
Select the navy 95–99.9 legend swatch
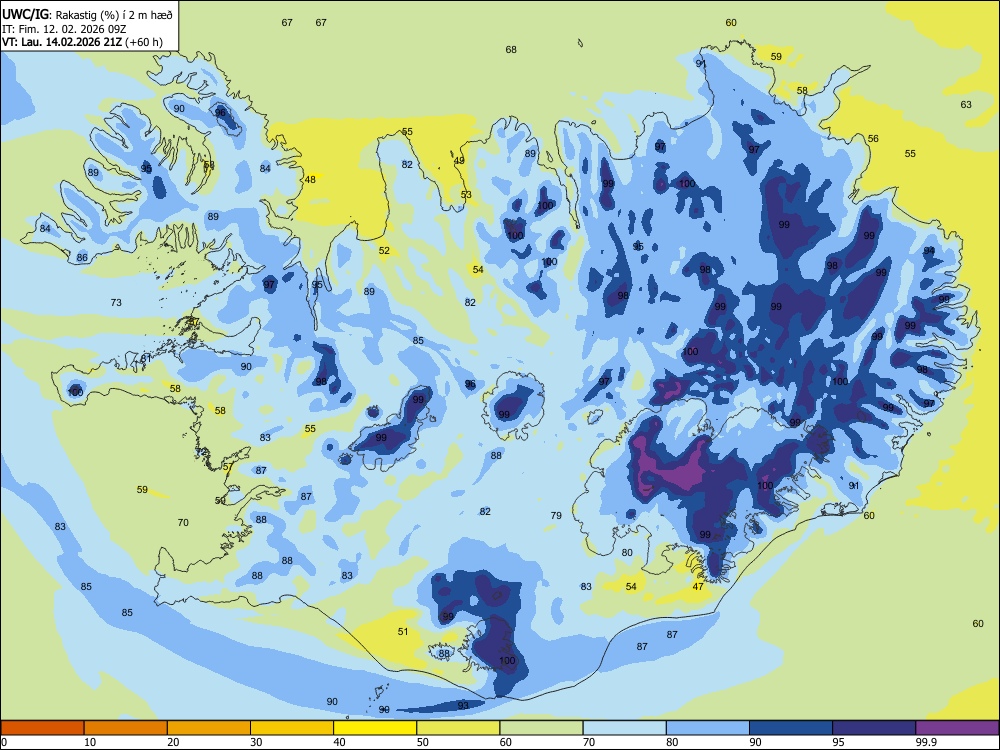874,728
